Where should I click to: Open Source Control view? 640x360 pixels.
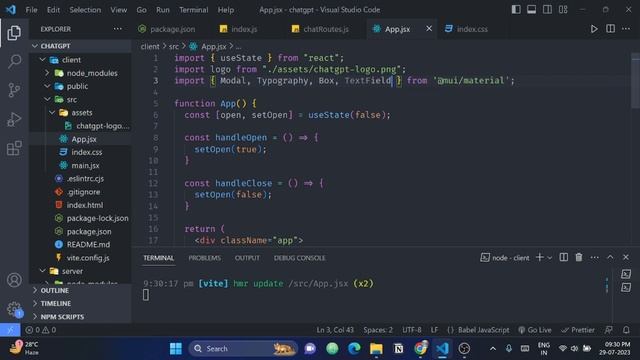pos(14,90)
